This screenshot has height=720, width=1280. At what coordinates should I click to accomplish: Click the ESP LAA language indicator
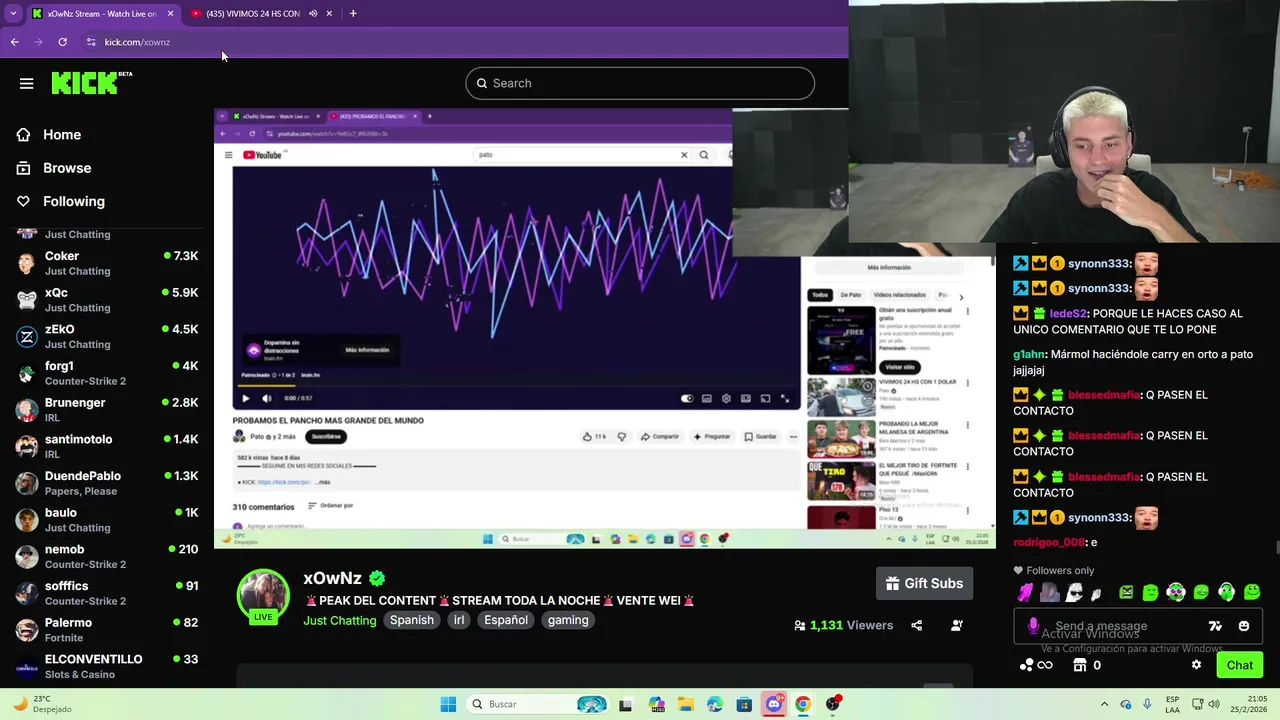(x=1172, y=704)
